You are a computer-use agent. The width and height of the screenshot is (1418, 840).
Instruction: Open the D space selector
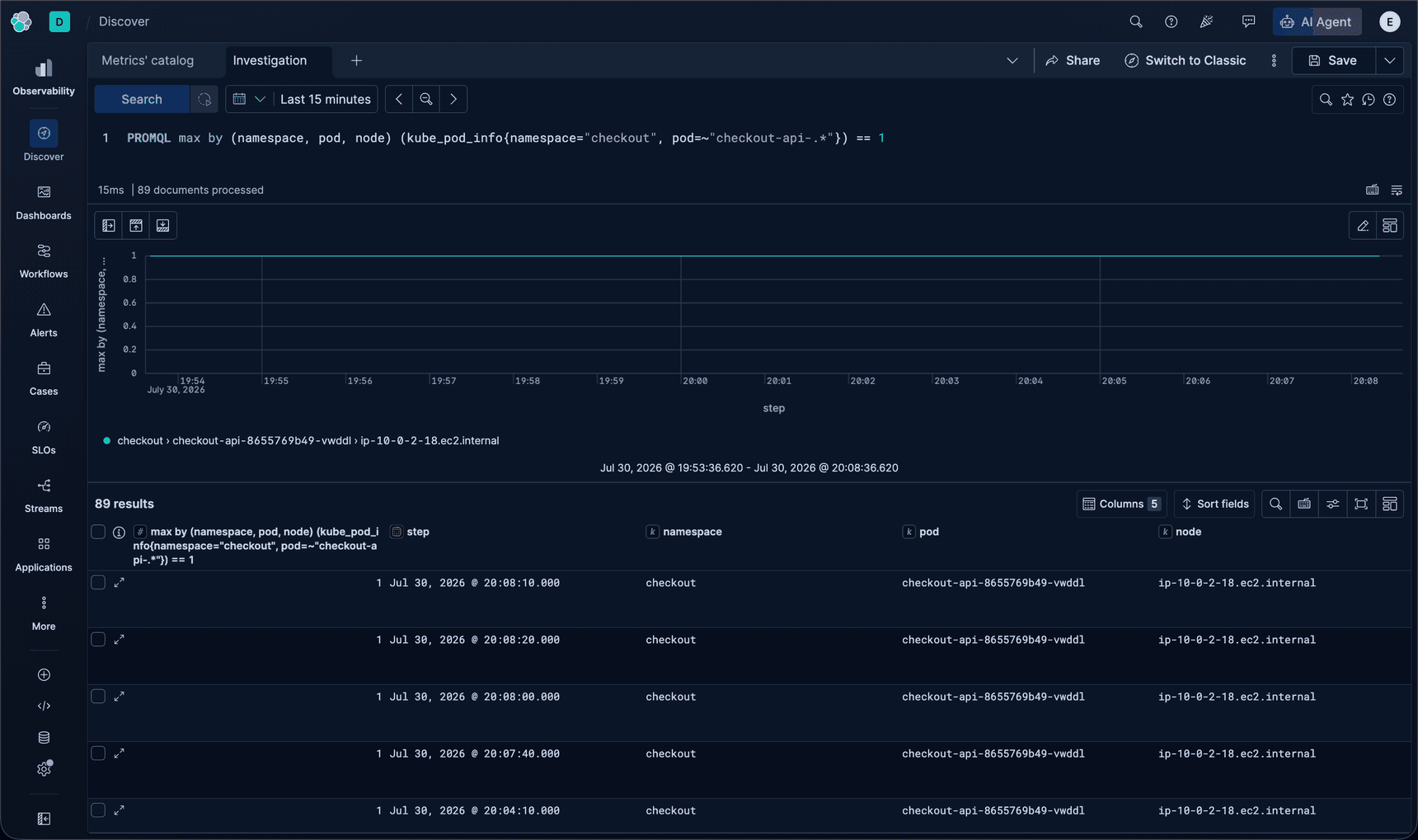coord(59,21)
